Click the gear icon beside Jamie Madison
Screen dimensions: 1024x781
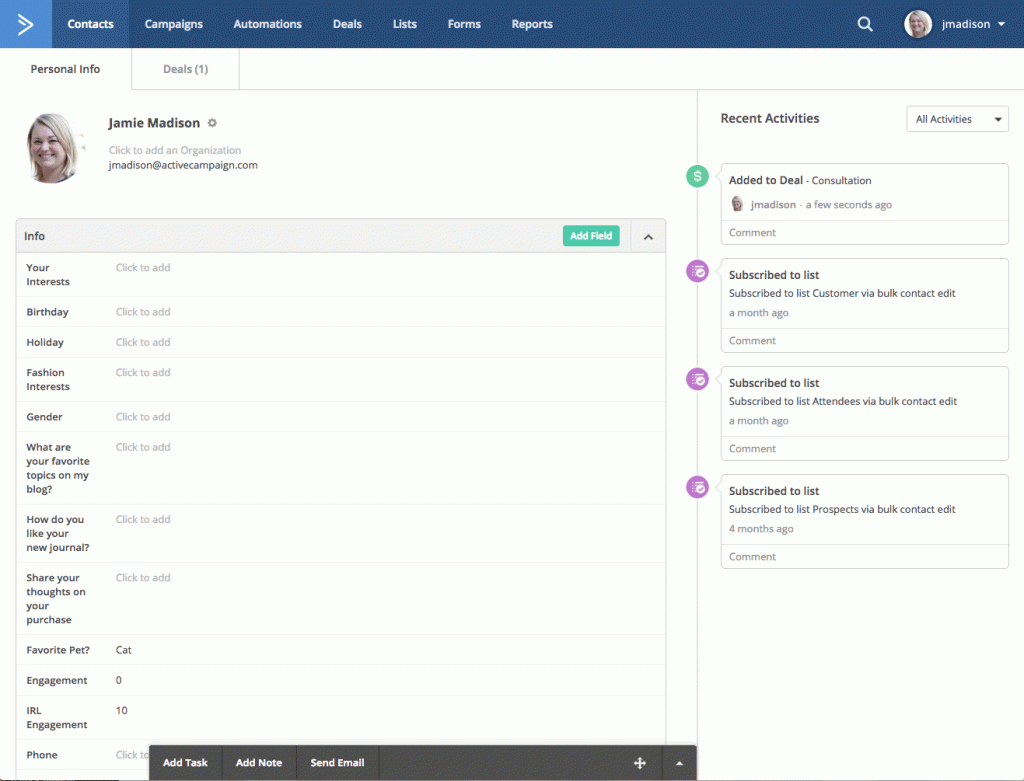(212, 123)
